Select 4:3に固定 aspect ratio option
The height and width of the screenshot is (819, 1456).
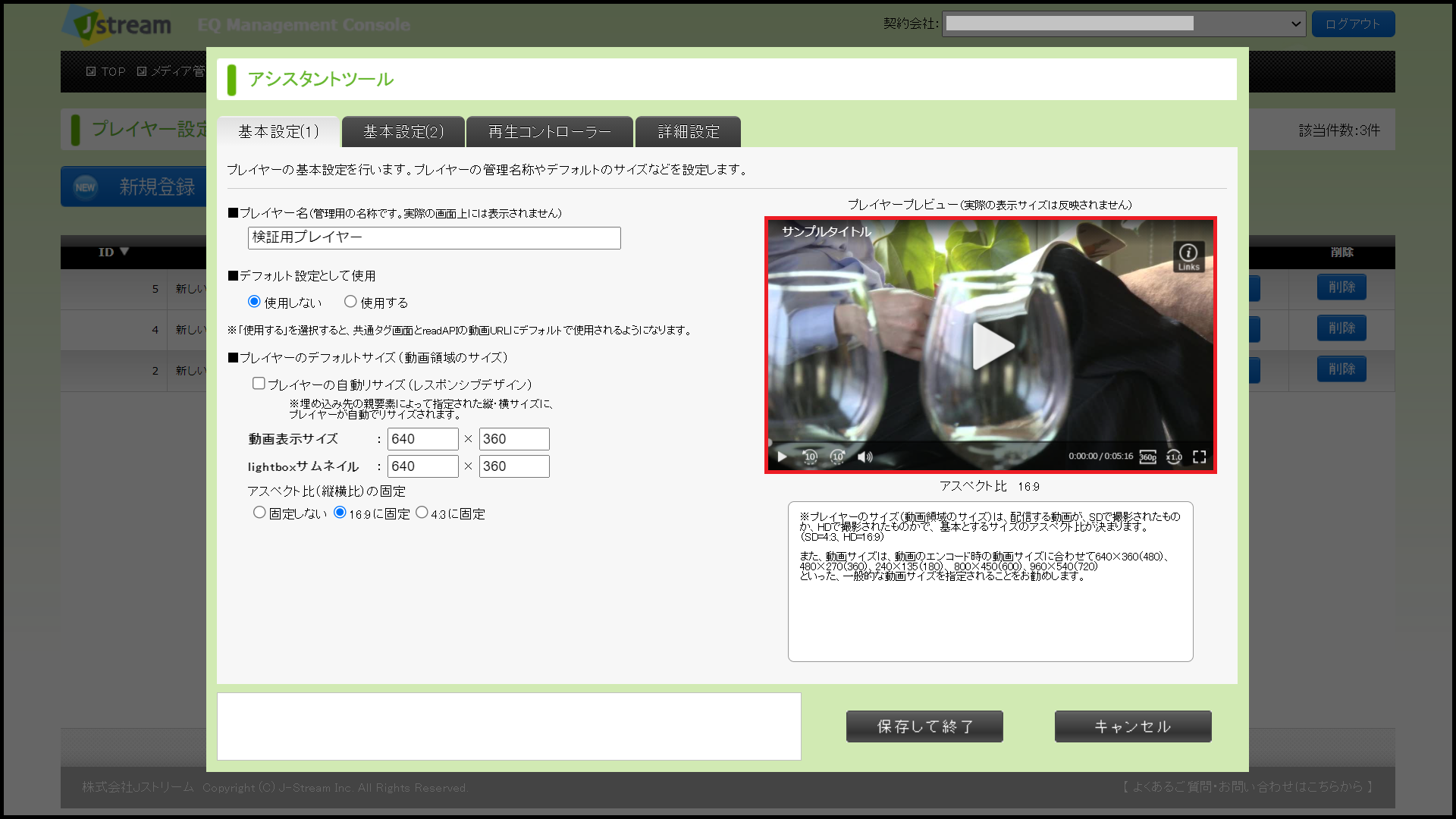[x=422, y=513]
